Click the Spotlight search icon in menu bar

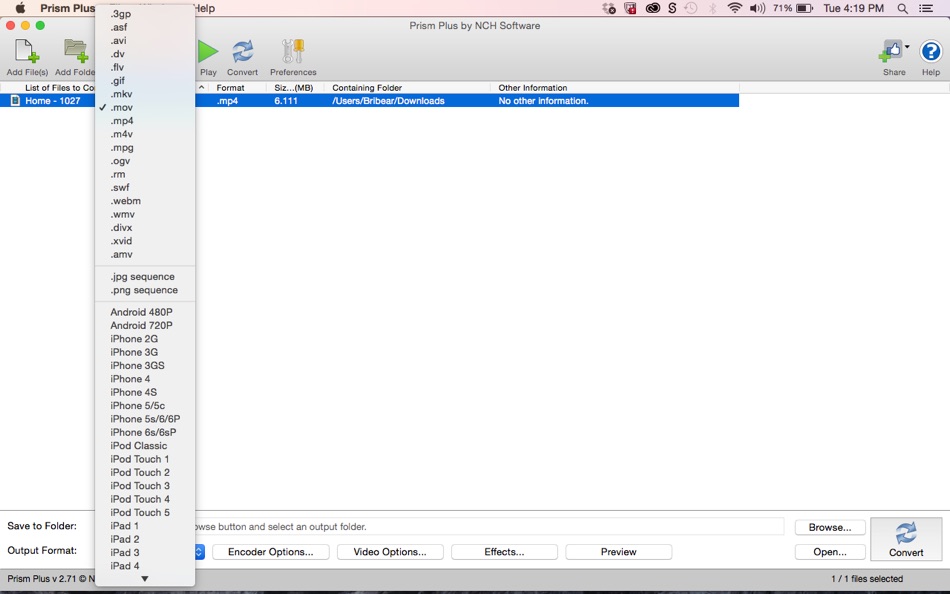(x=901, y=8)
